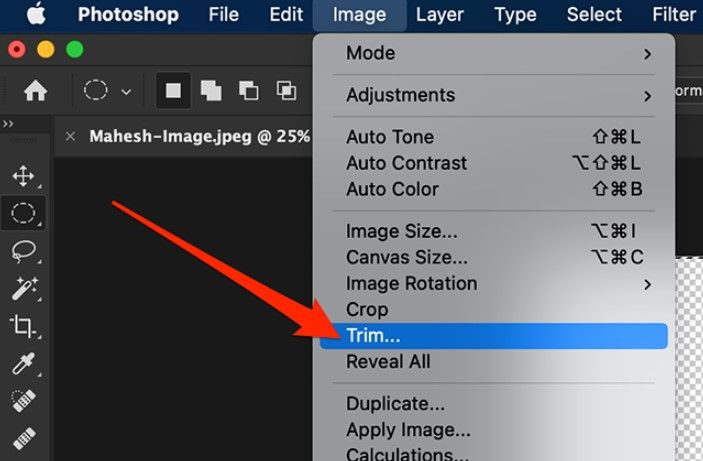Open the Elliptical Marquee tool preset picker
Image resolution: width=703 pixels, height=461 pixels.
pos(95,91)
